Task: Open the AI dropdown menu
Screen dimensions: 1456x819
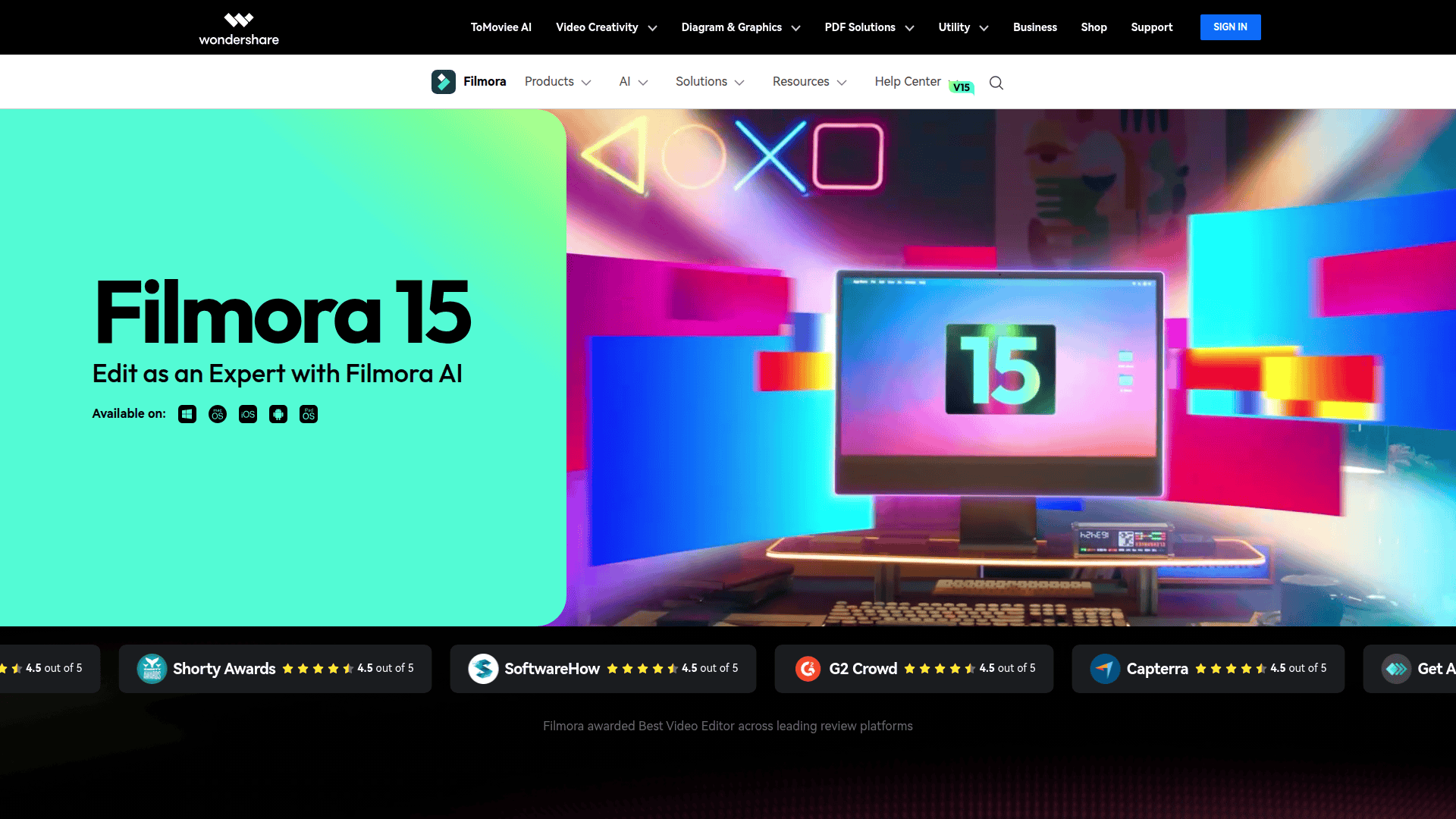Action: [x=633, y=82]
